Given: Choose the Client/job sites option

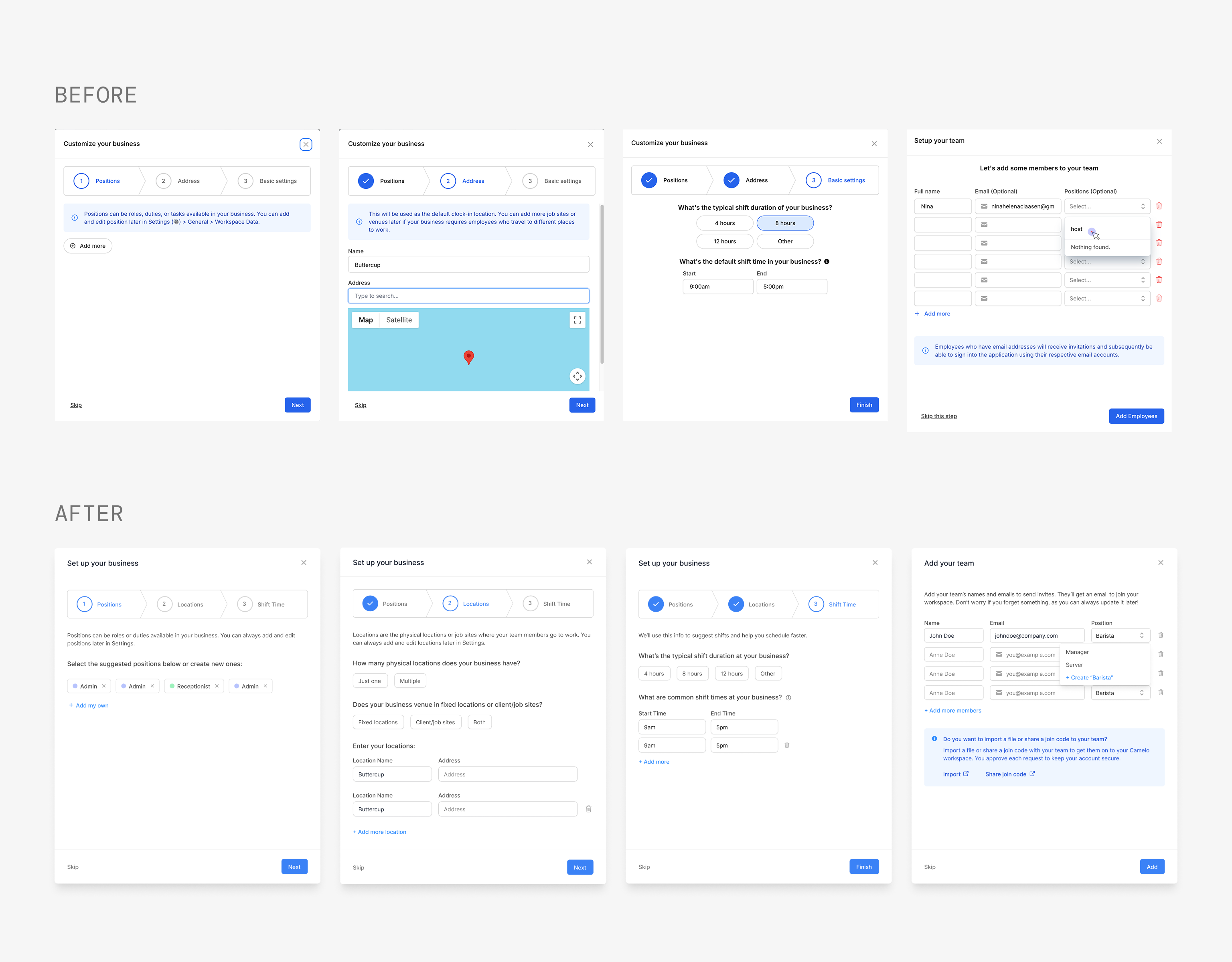Looking at the screenshot, I should click(436, 722).
